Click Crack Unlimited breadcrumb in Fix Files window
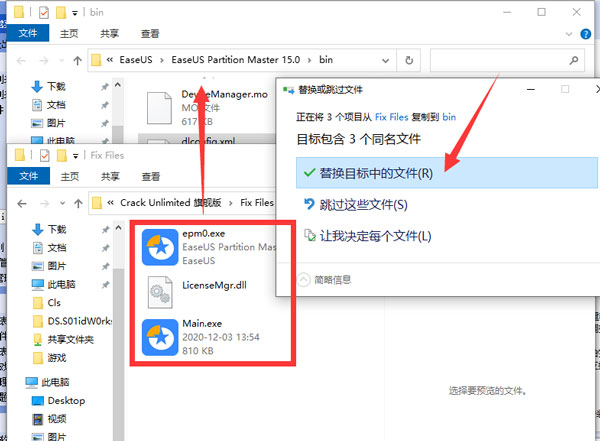Viewport: 600px width, 441px height. [x=171, y=203]
